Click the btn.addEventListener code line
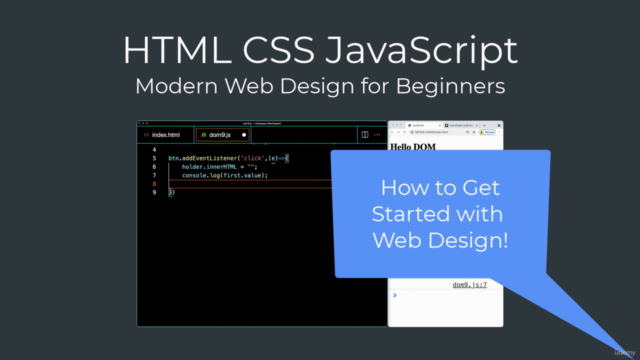This screenshot has width=640, height=360. click(229, 158)
